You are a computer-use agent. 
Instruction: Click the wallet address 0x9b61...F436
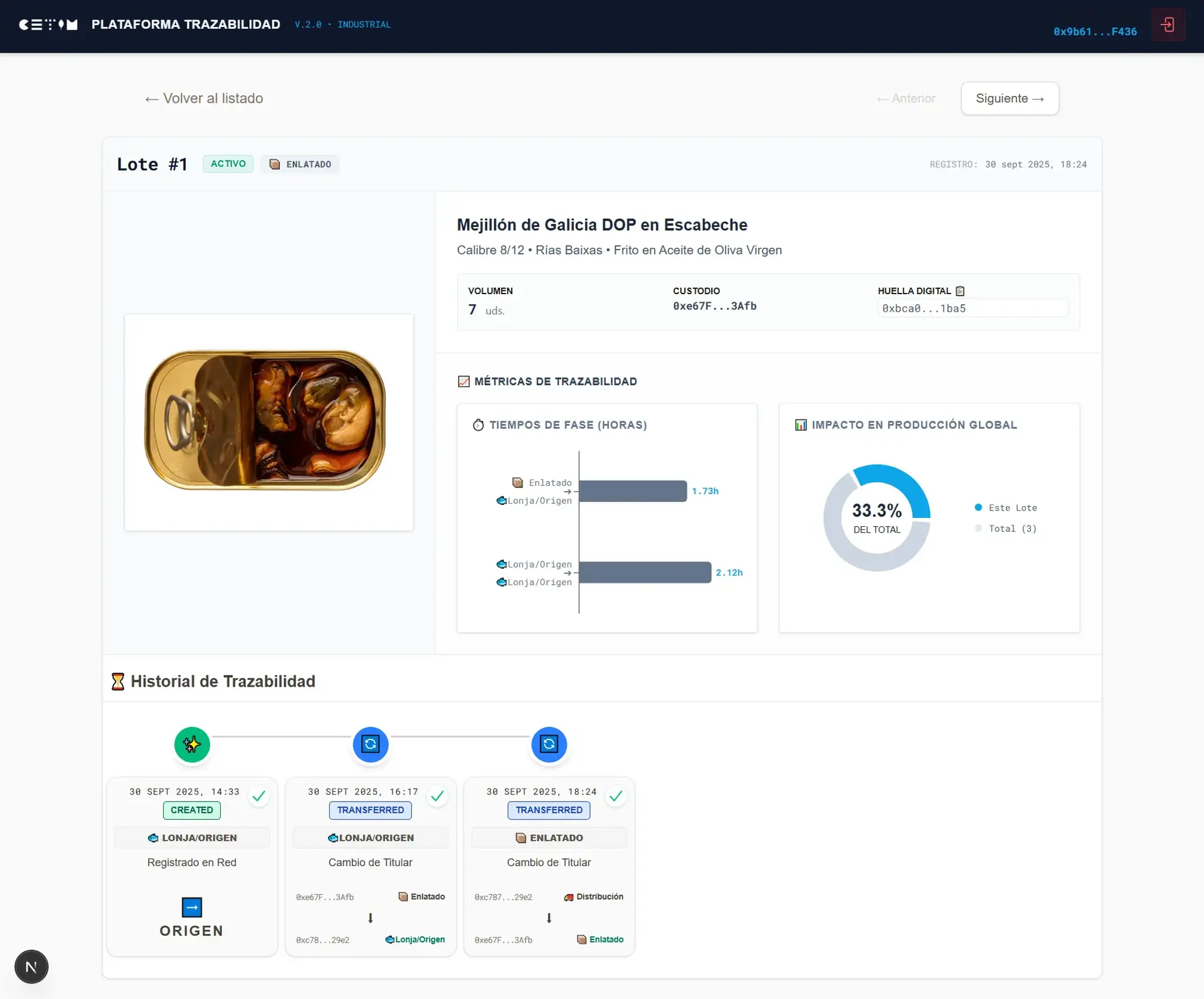(x=1095, y=31)
